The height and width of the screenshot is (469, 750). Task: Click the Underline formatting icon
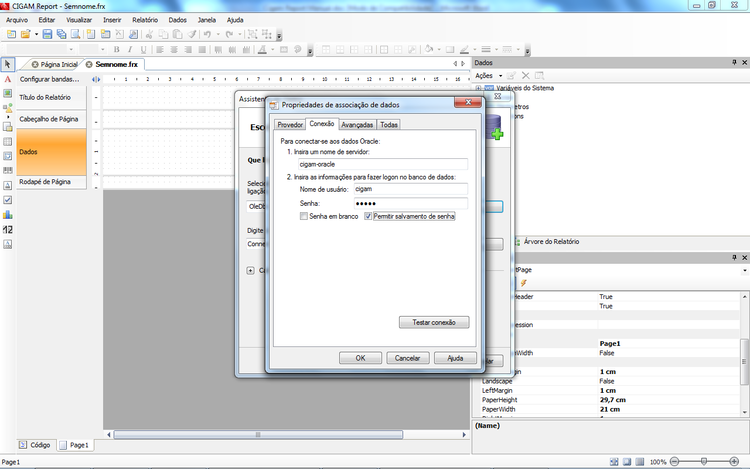click(143, 49)
